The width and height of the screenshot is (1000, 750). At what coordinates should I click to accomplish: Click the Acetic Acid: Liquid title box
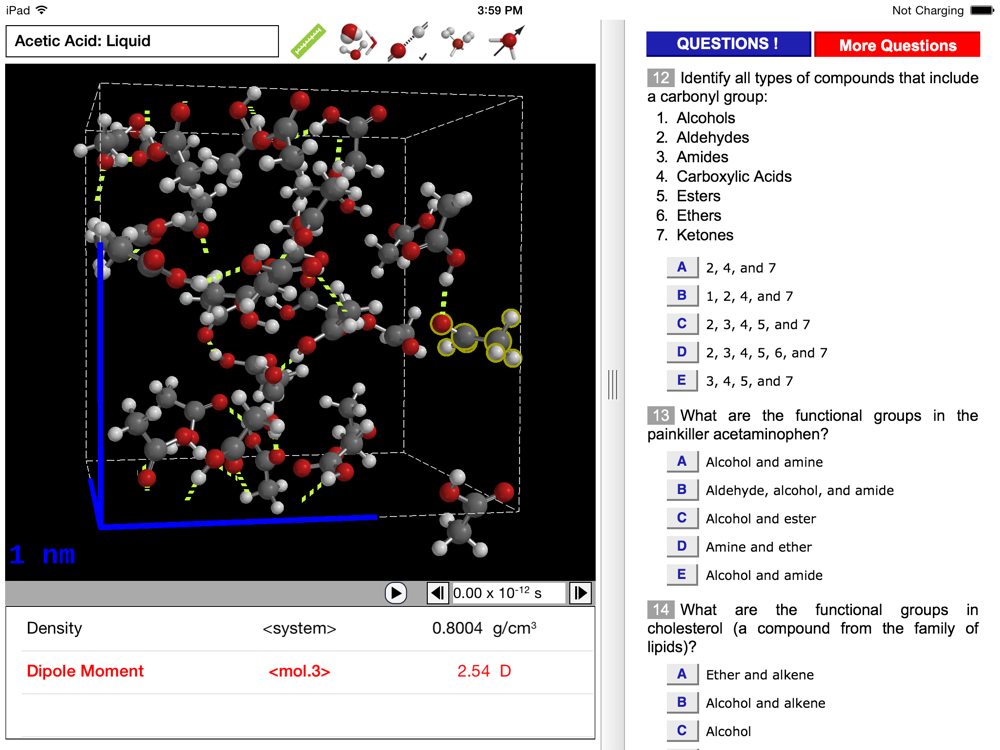coord(142,42)
